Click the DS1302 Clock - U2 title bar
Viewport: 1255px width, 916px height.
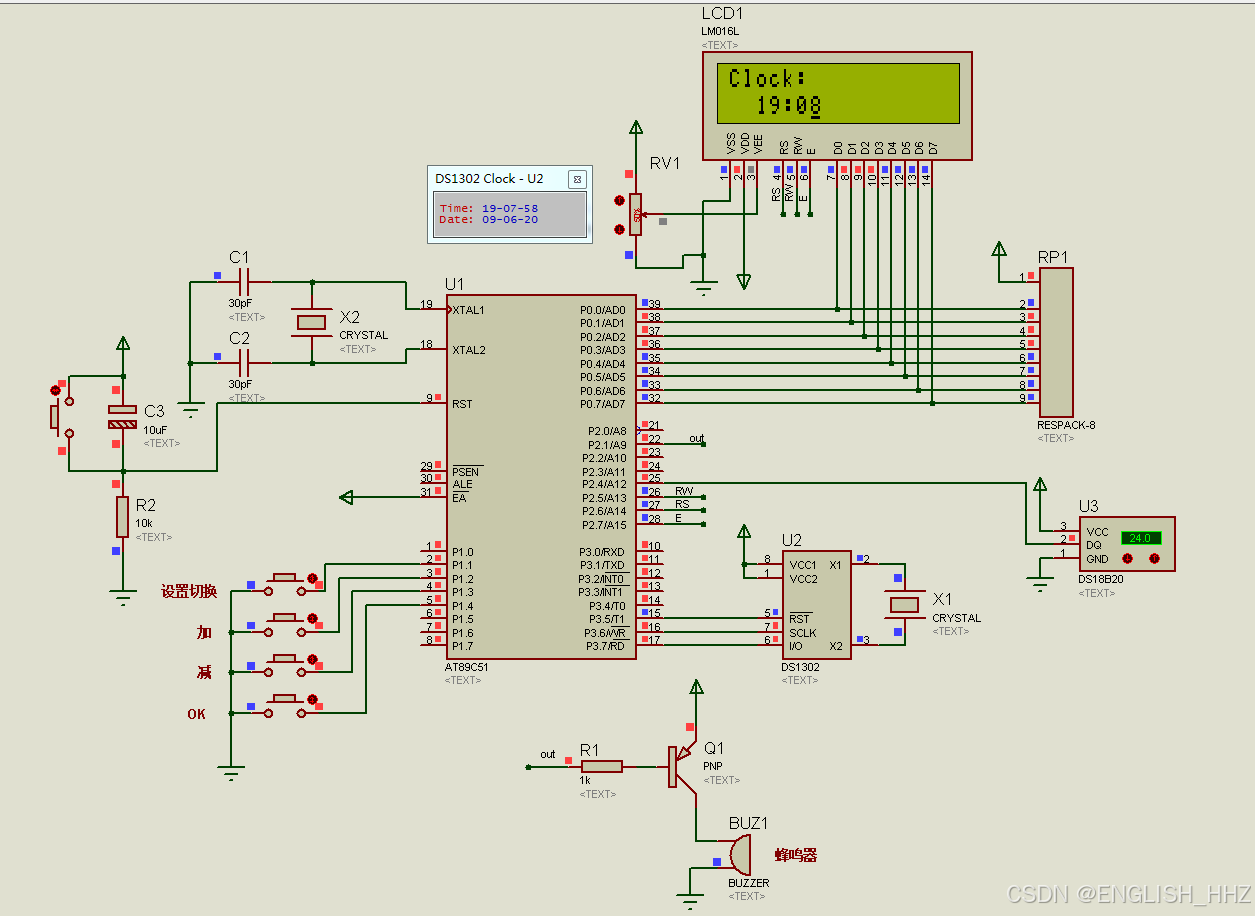[510, 179]
